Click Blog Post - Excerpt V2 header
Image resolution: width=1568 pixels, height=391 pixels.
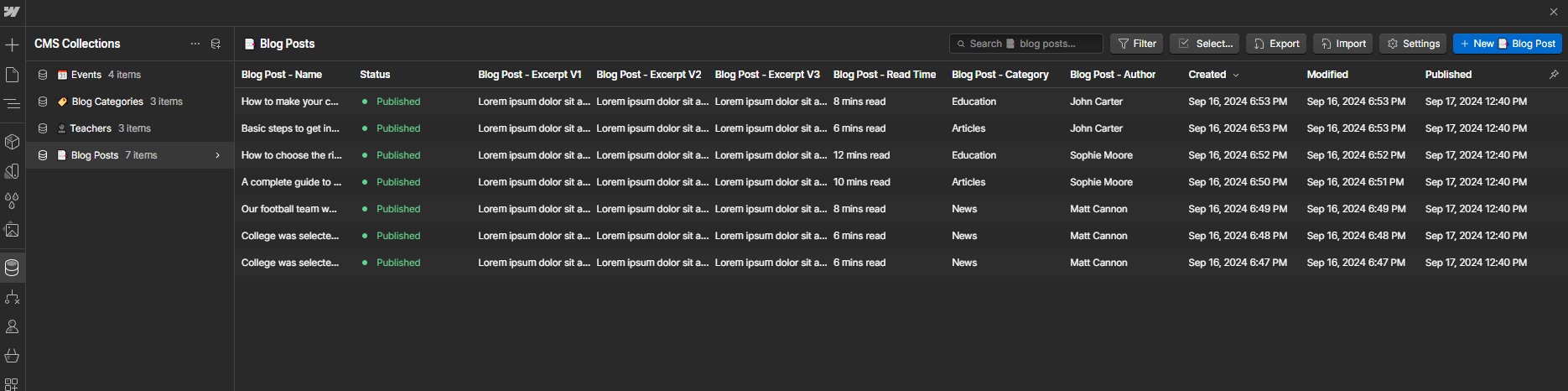coord(649,75)
